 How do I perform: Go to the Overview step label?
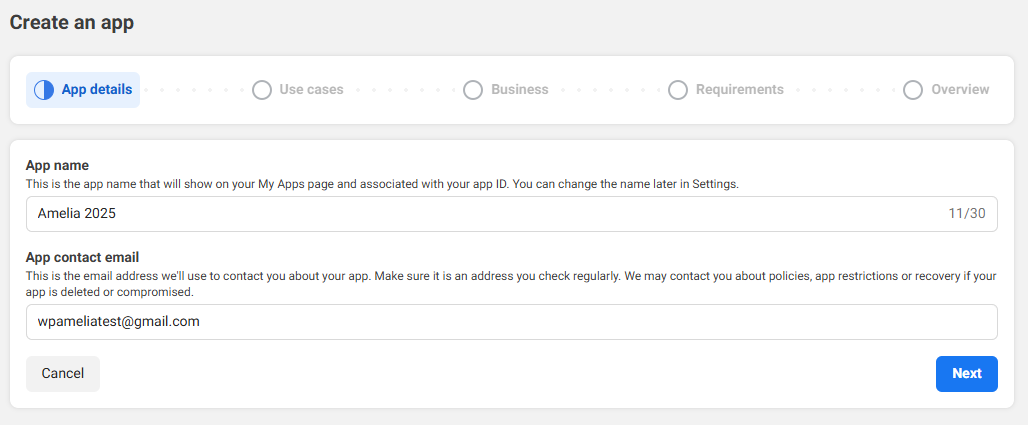[960, 90]
